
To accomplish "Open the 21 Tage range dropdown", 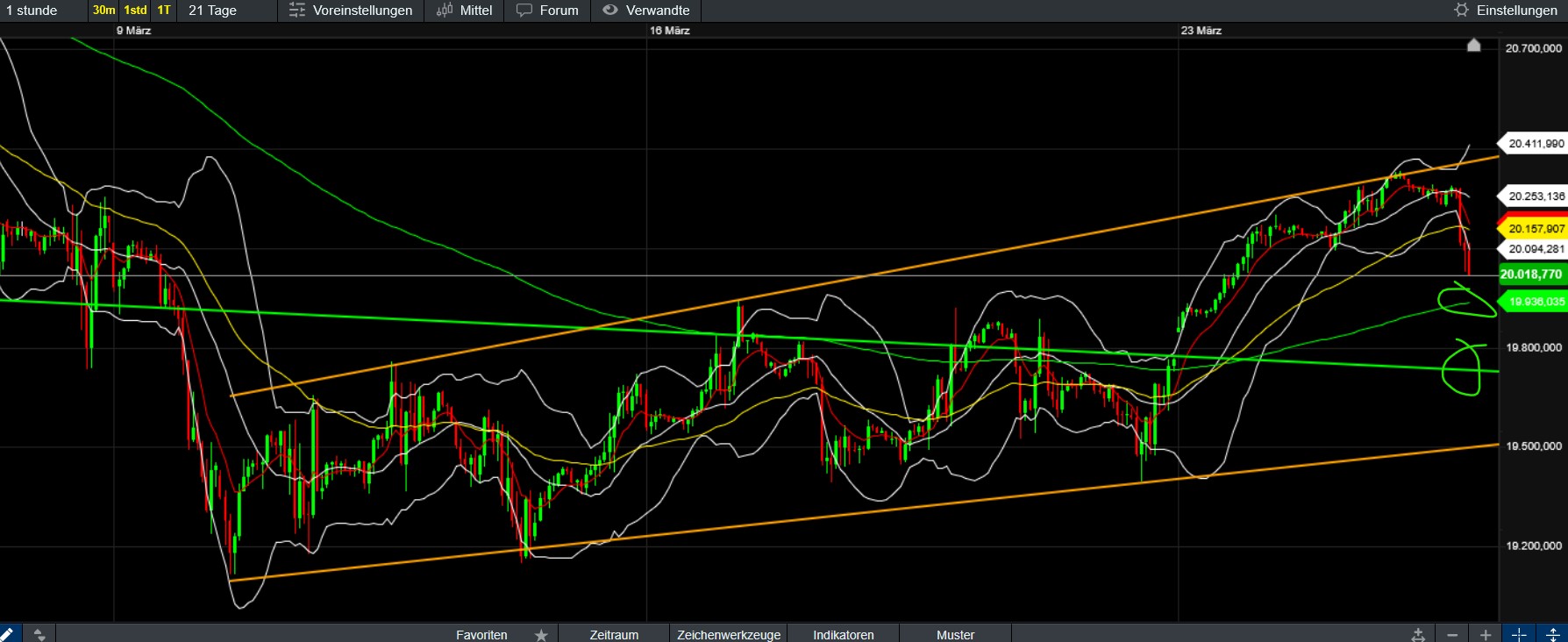I will click(x=227, y=11).
